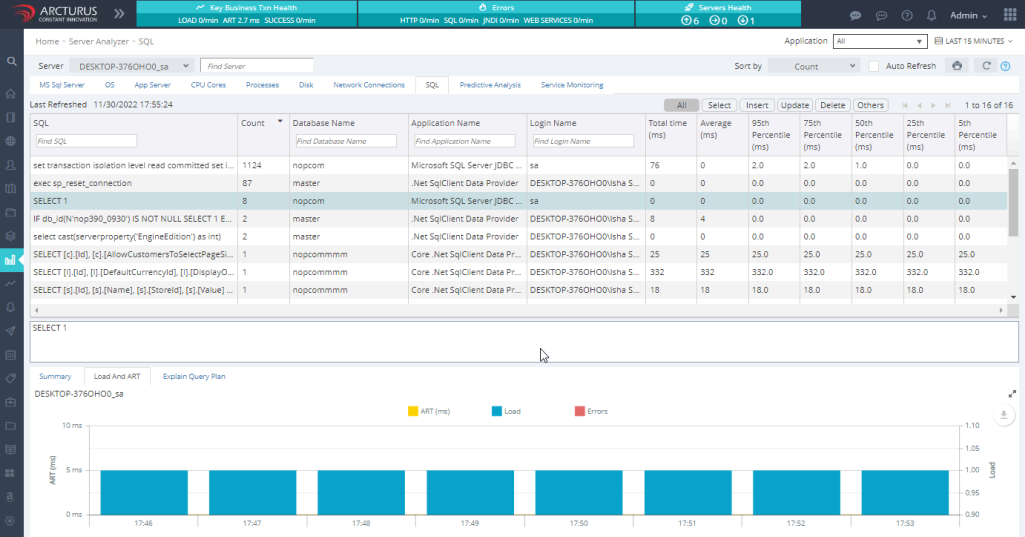Go to the home icon in sidebar
Screen dimensions: 1025x537
[10, 94]
